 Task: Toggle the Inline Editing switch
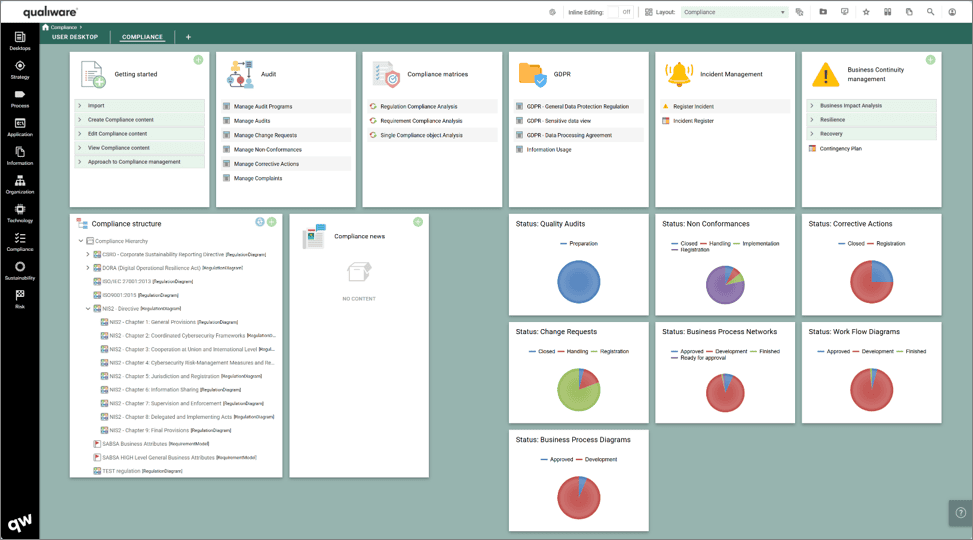pos(620,12)
